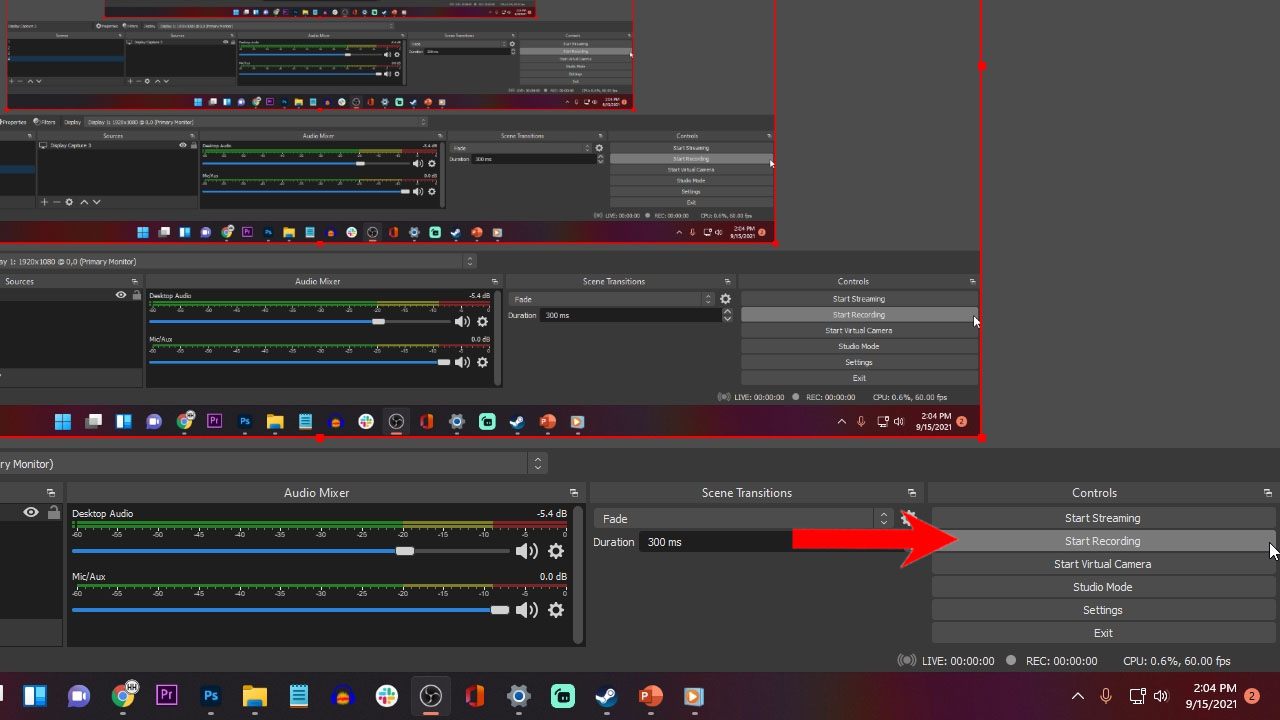Toggle source visibility with the eye icon

point(30,512)
